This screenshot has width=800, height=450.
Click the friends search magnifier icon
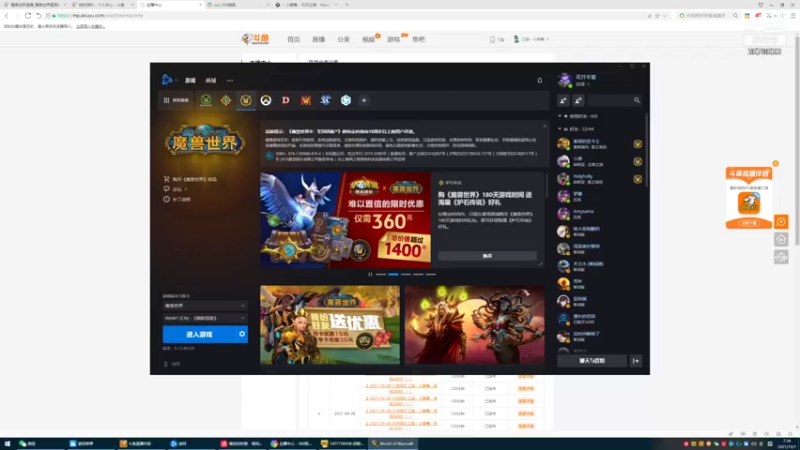point(637,101)
